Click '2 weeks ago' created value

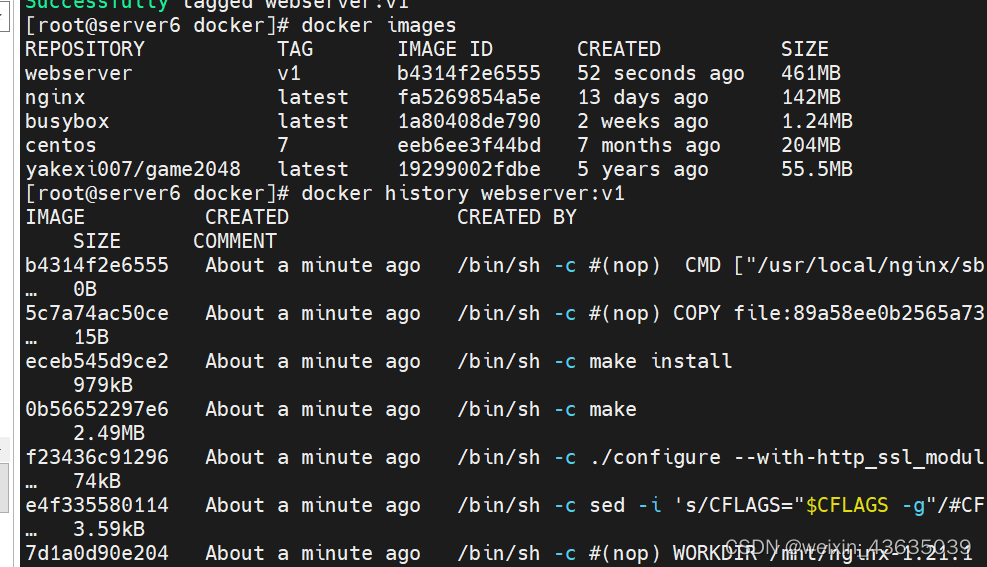[x=643, y=121]
